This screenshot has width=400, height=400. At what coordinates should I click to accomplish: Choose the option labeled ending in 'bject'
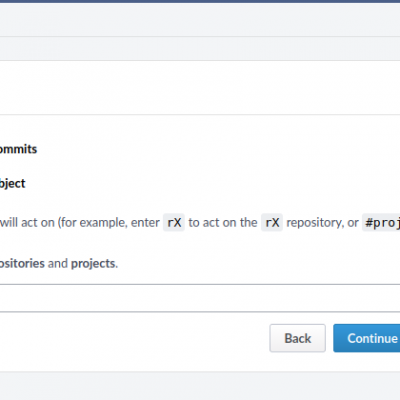pyautogui.click(x=13, y=183)
